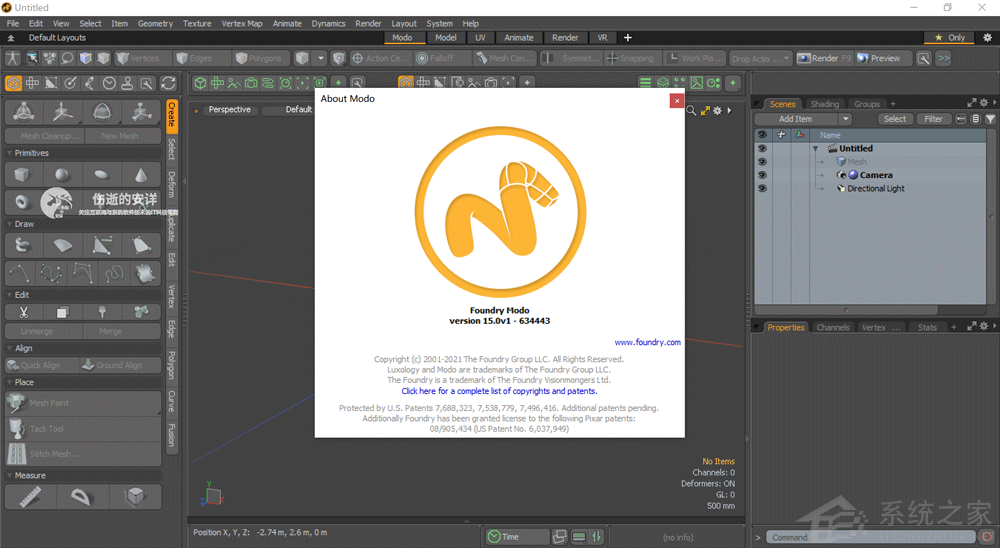Click the green cube icon above viewport
This screenshot has height=548, width=1000.
pyautogui.click(x=200, y=83)
